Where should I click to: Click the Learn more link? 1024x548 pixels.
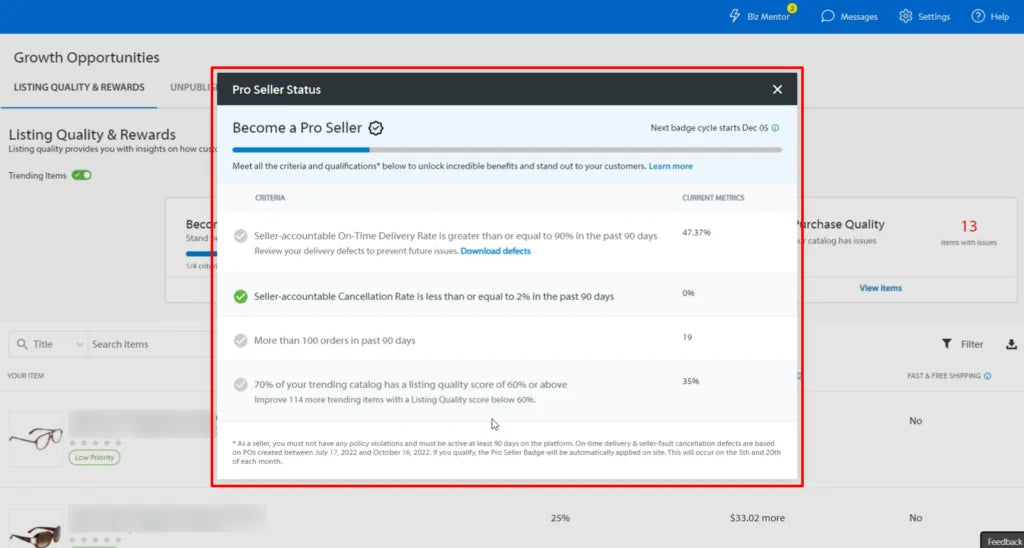(670, 166)
